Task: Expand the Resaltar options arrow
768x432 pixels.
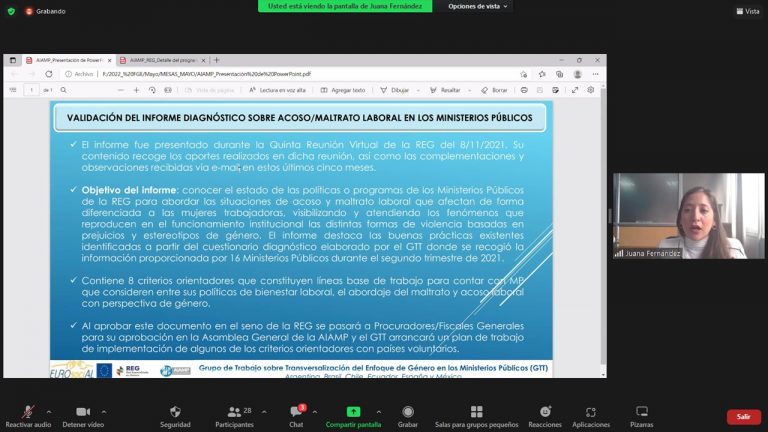Action: 469,90
